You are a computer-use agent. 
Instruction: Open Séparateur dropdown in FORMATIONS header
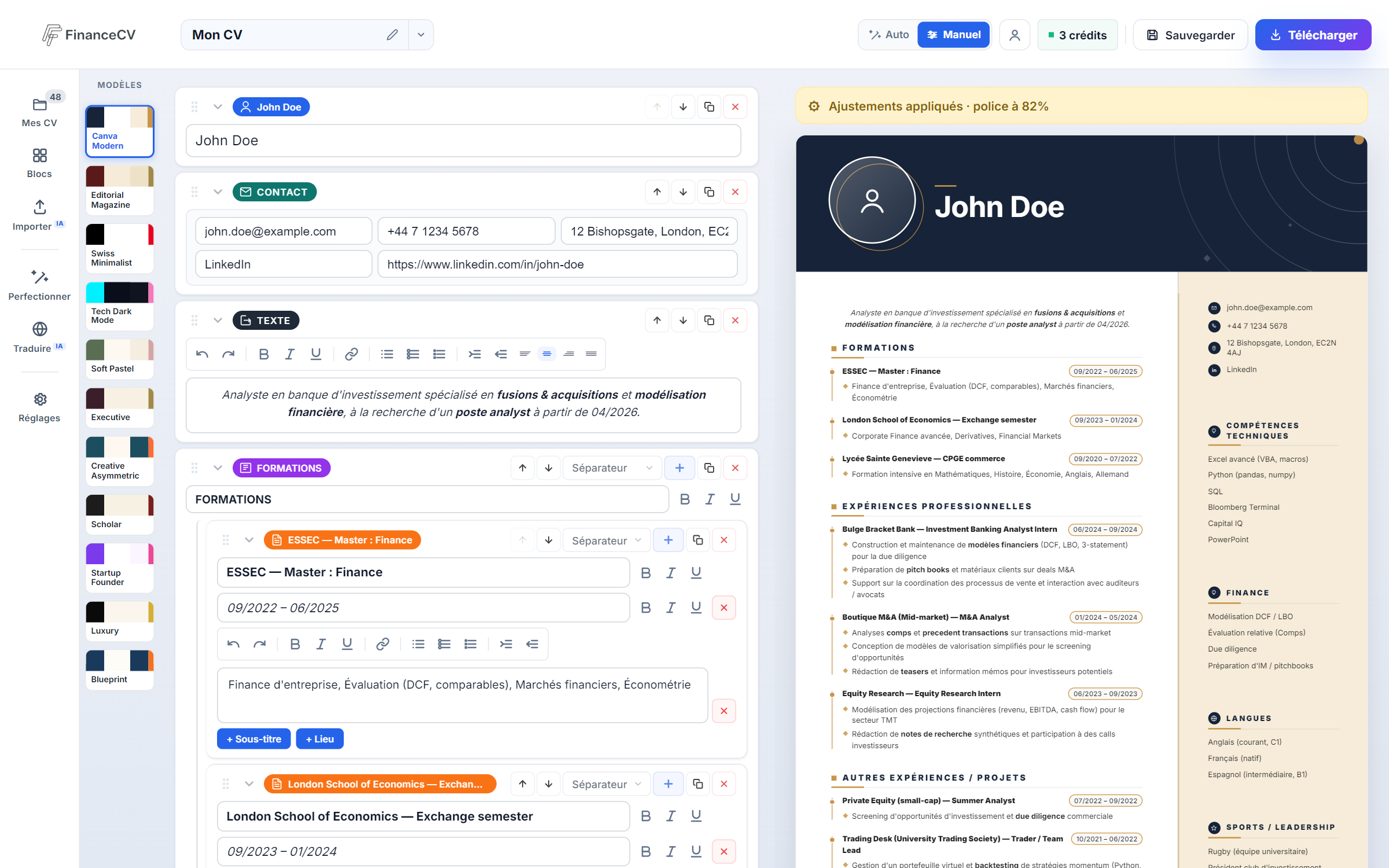(x=612, y=468)
